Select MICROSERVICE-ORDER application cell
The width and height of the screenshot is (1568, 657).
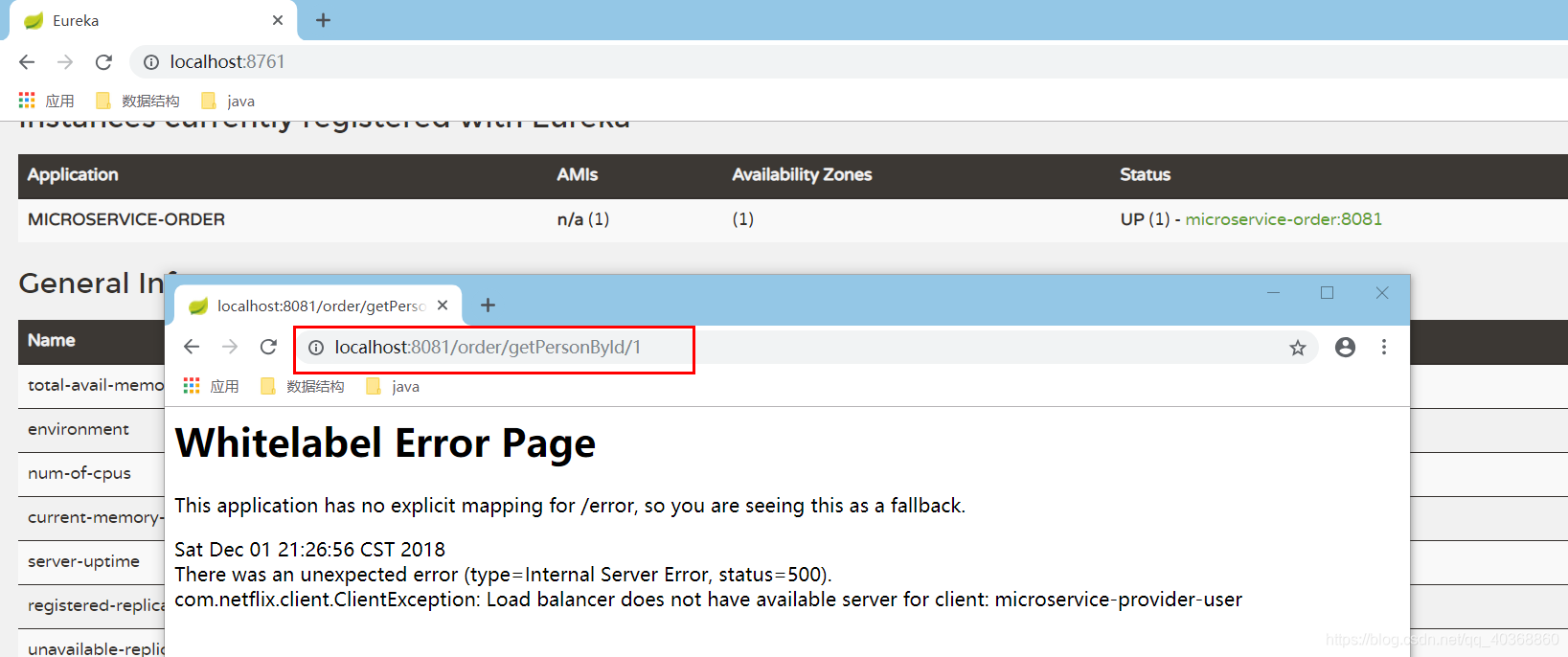pyautogui.click(x=126, y=219)
